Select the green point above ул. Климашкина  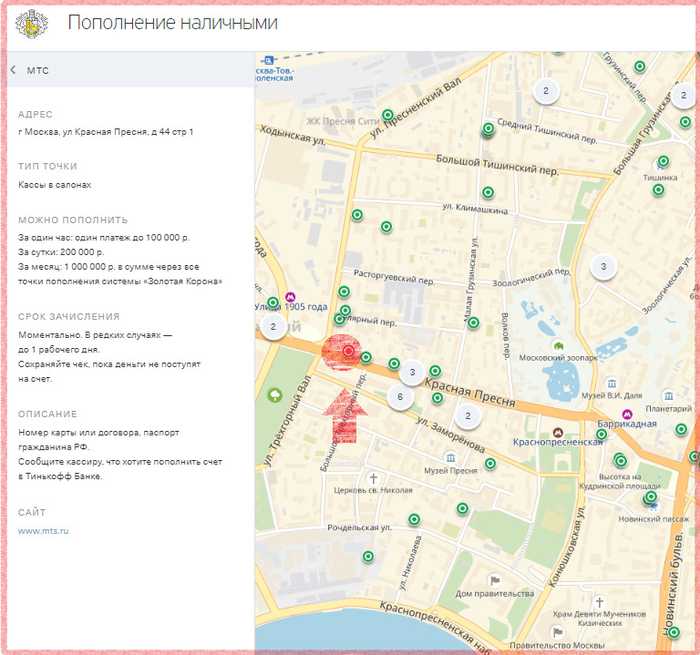488,192
